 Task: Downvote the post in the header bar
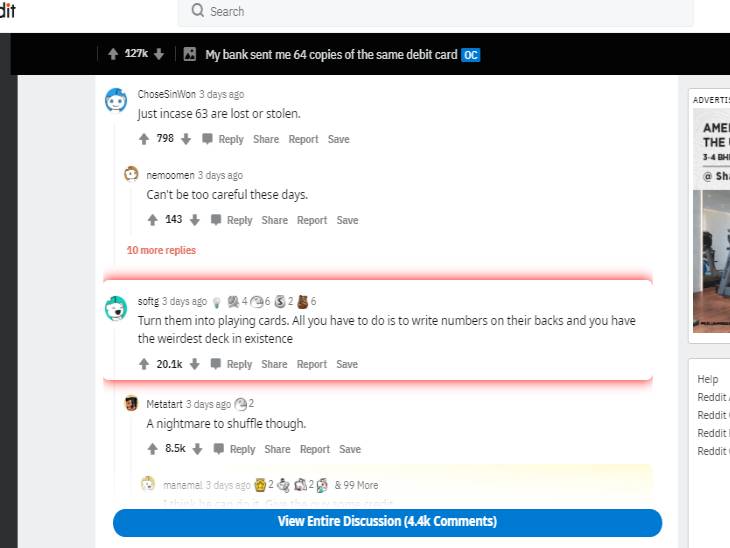[159, 54]
